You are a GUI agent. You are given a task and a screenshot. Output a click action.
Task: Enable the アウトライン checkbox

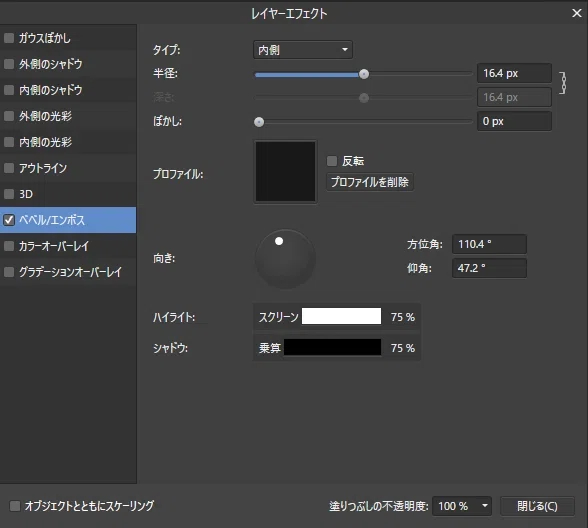pos(9,168)
